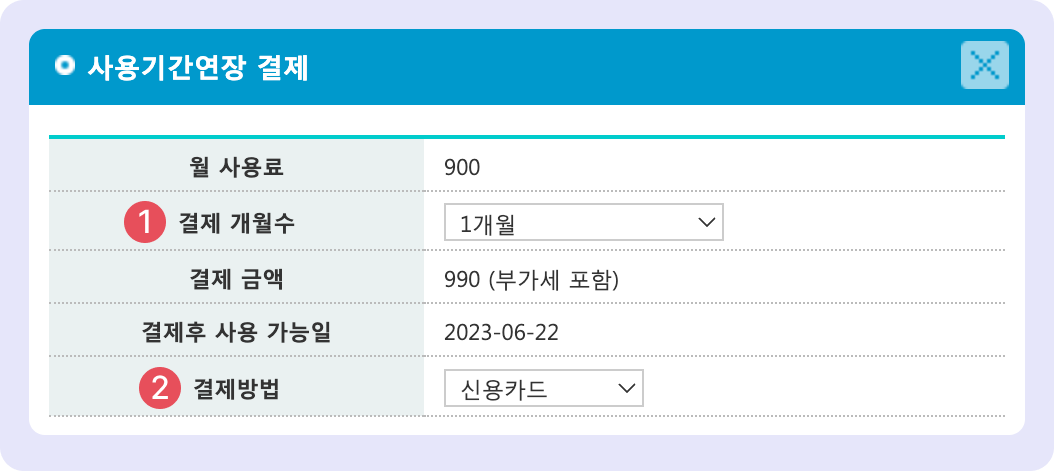
Task: Click the 결제방법 label
Action: point(236,389)
